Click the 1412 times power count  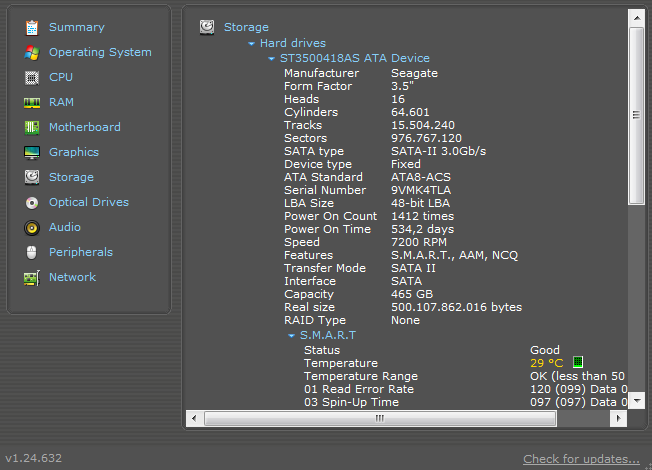pos(422,216)
